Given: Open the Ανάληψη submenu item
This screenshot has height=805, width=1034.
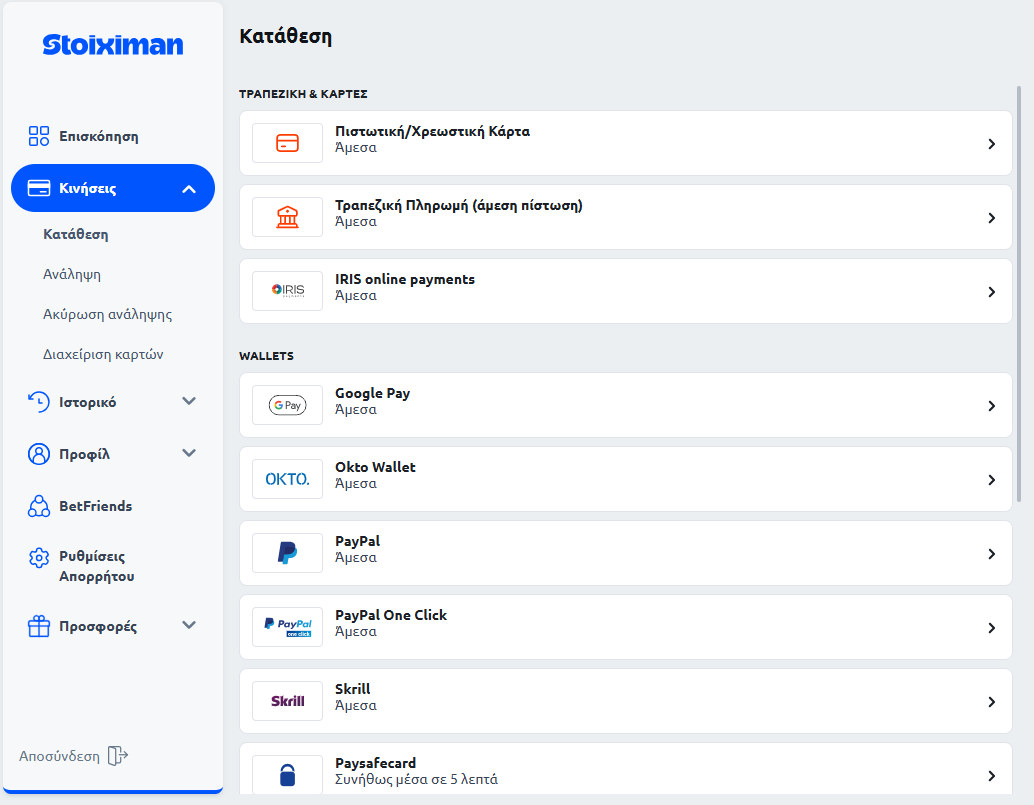Looking at the screenshot, I should tap(72, 274).
